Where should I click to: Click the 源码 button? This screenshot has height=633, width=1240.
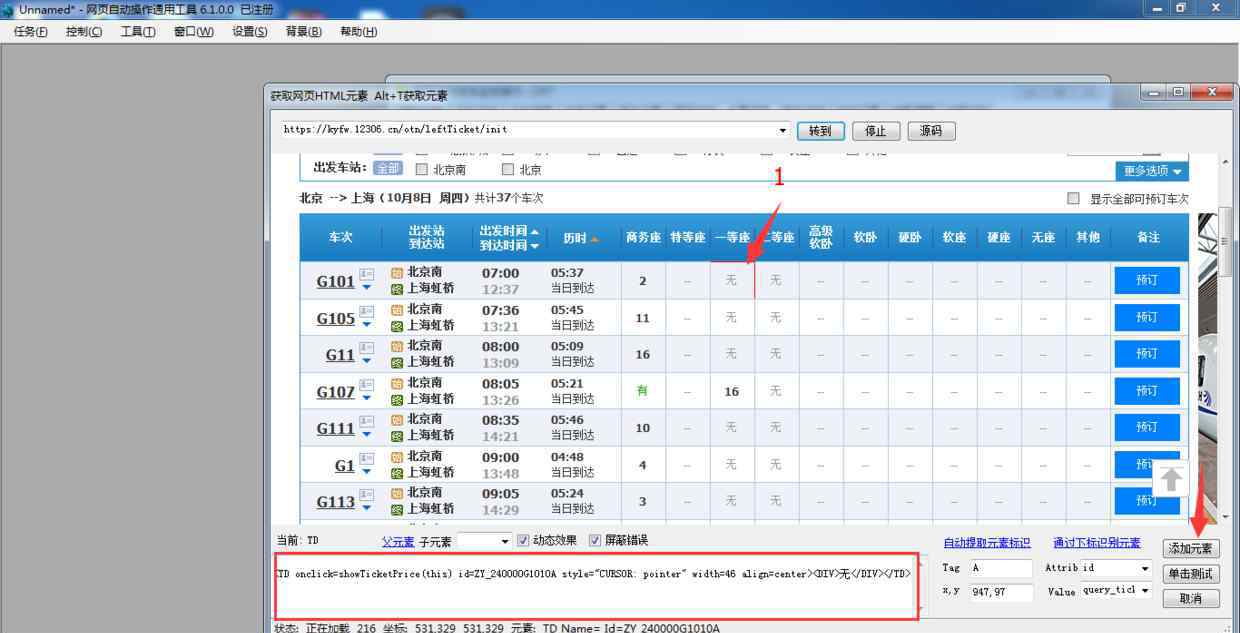coord(931,131)
